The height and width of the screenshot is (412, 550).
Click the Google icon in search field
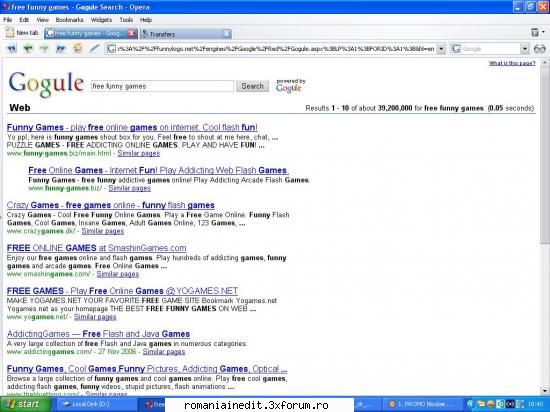pyautogui.click(x=456, y=49)
